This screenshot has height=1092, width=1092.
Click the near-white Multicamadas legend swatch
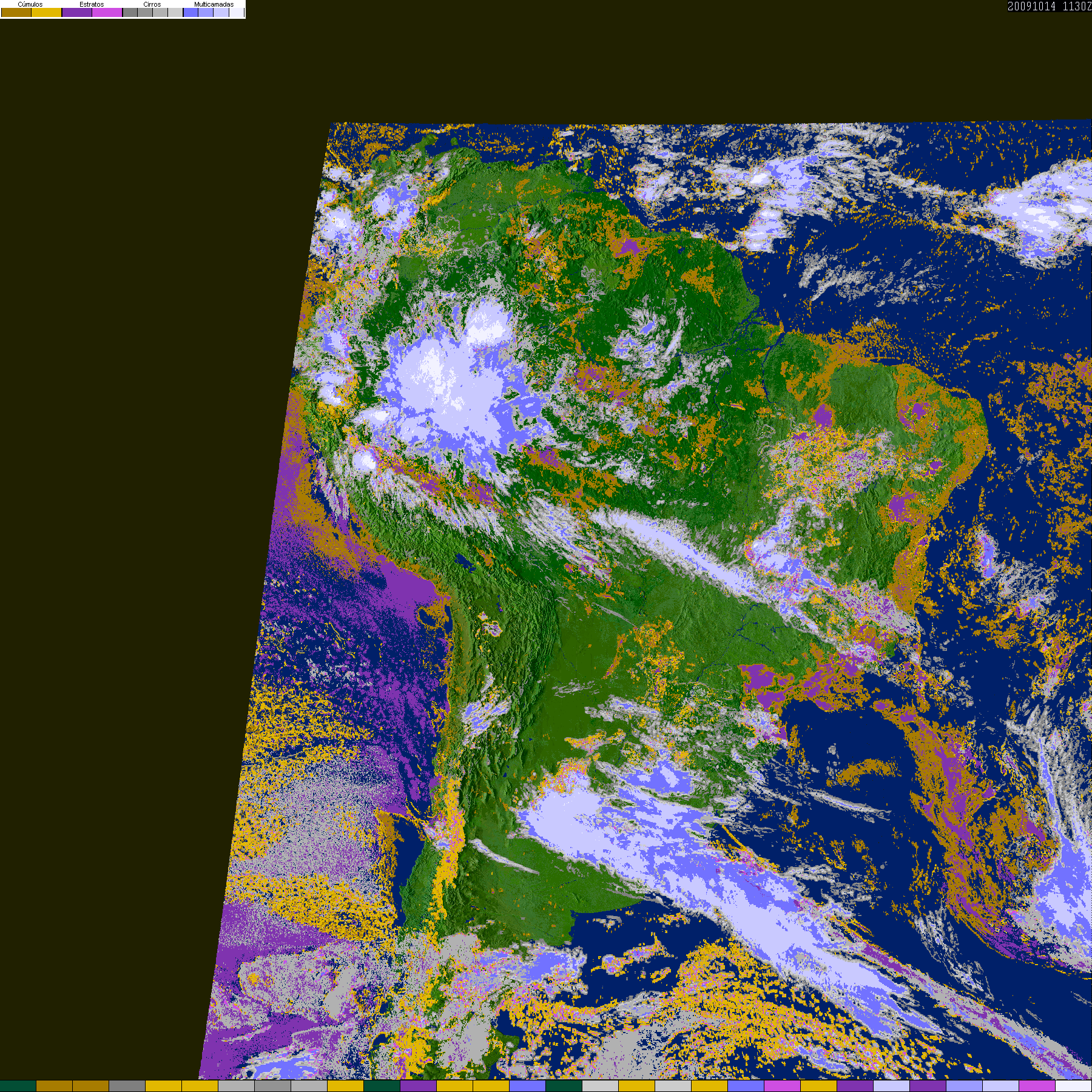click(x=237, y=12)
